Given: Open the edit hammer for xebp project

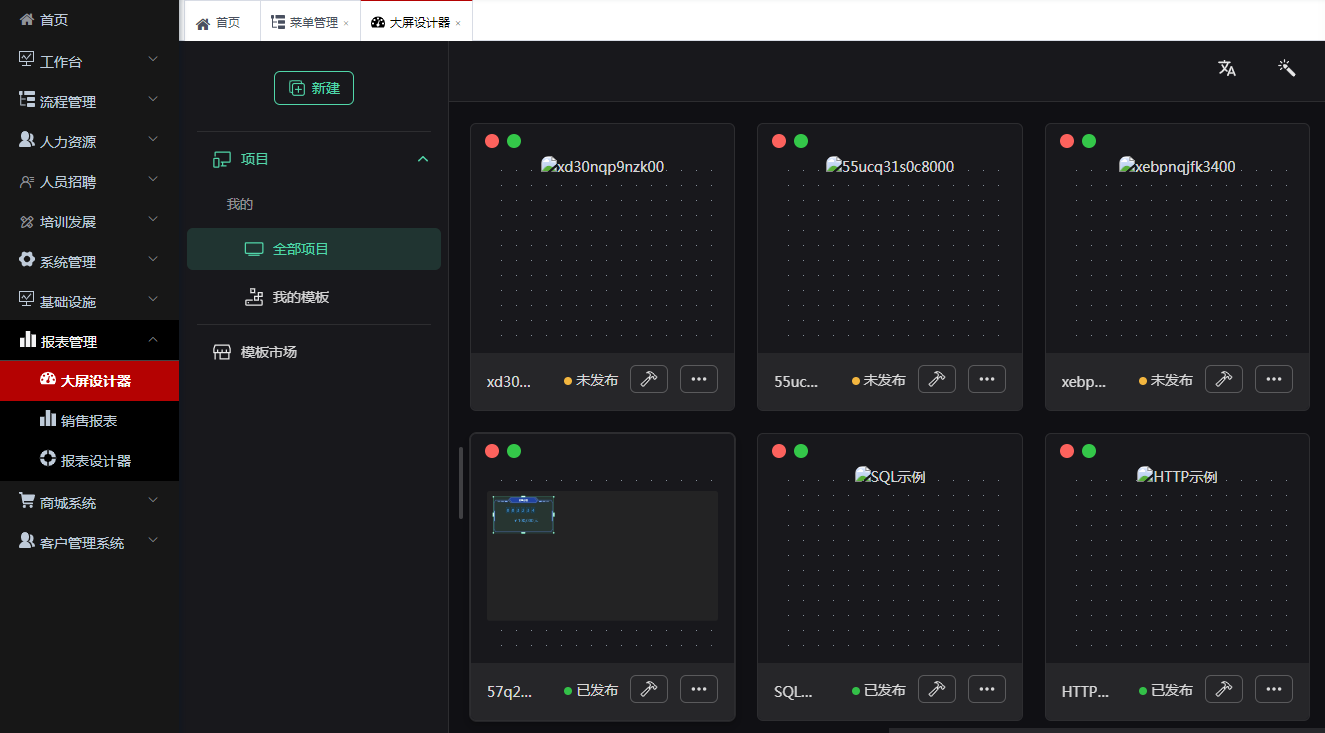Looking at the screenshot, I should (x=1224, y=379).
